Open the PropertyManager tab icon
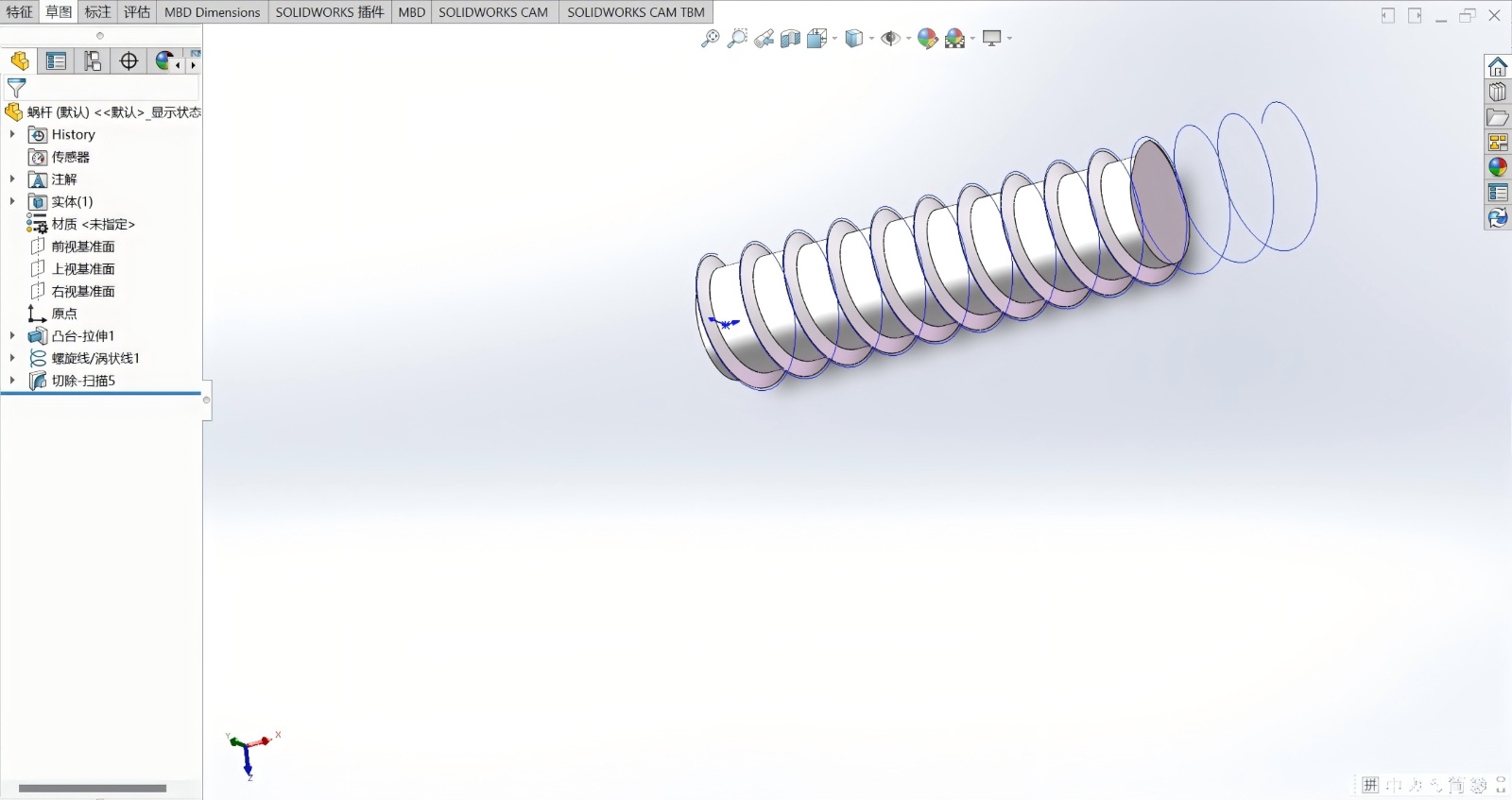 point(56,61)
